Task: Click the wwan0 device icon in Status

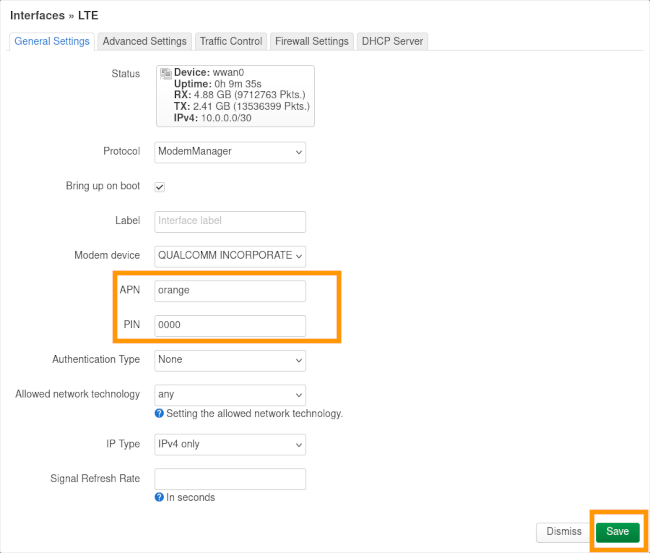Action: coord(166,74)
